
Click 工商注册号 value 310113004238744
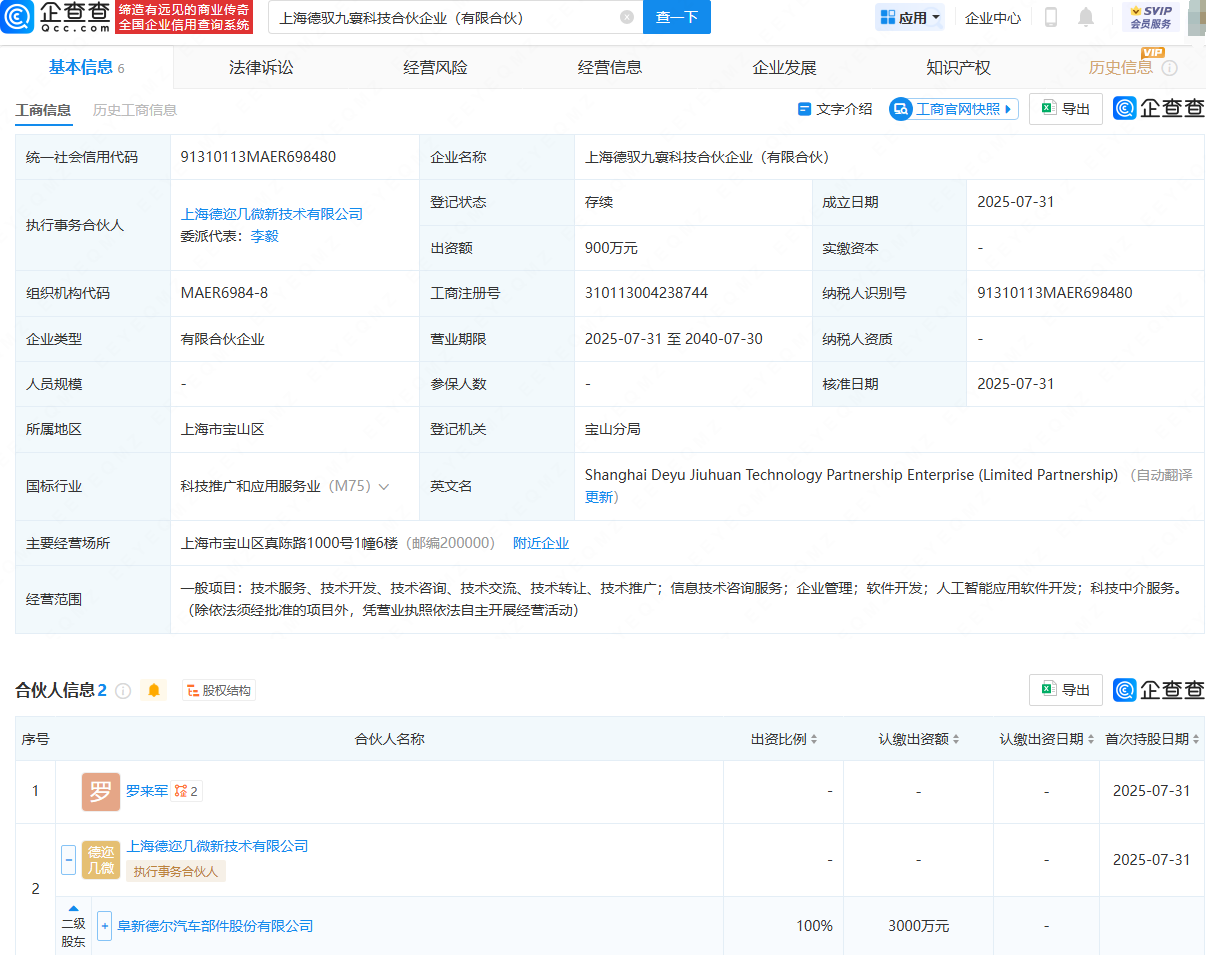(646, 293)
